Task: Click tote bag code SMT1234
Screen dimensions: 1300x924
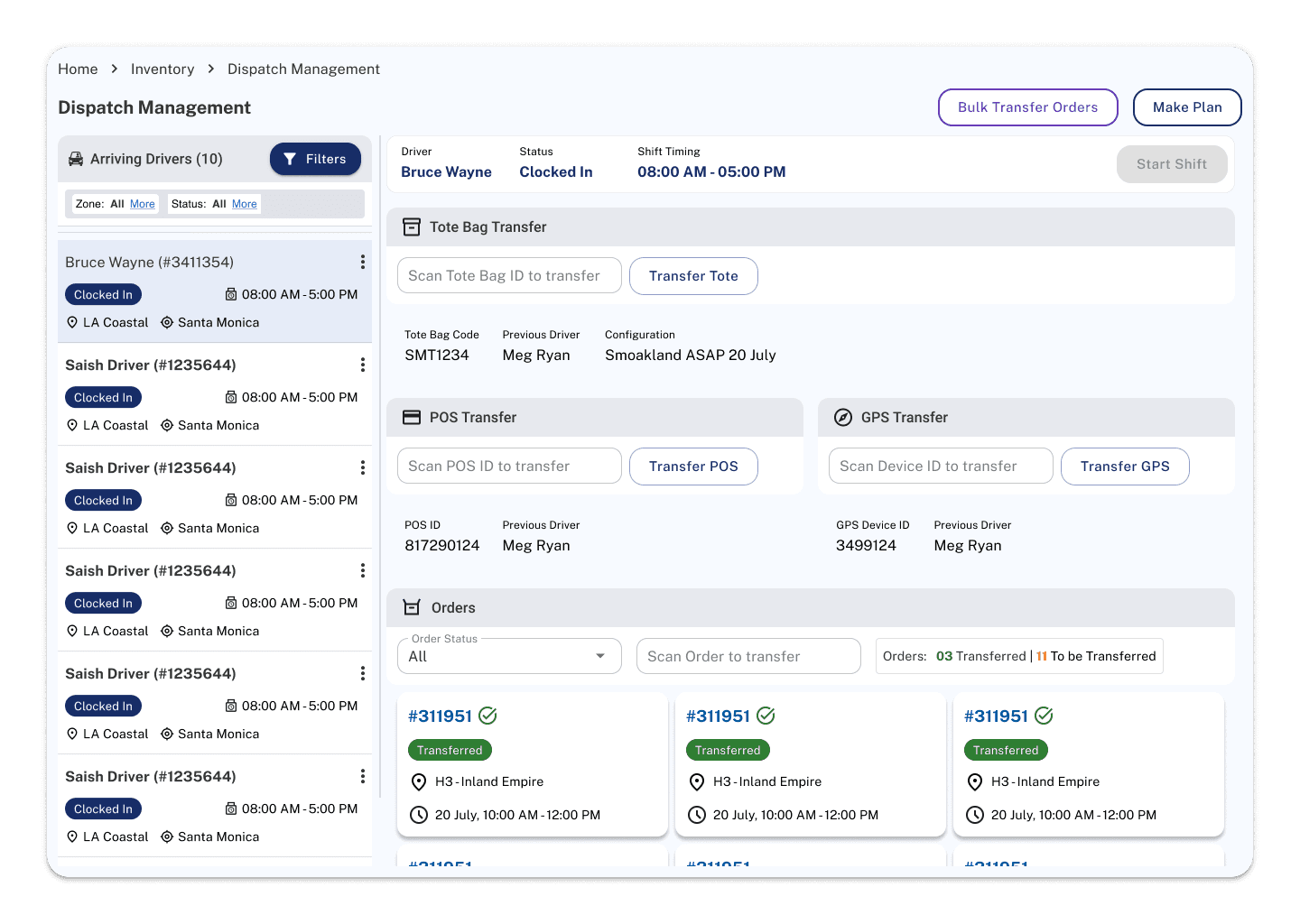Action: click(x=437, y=355)
